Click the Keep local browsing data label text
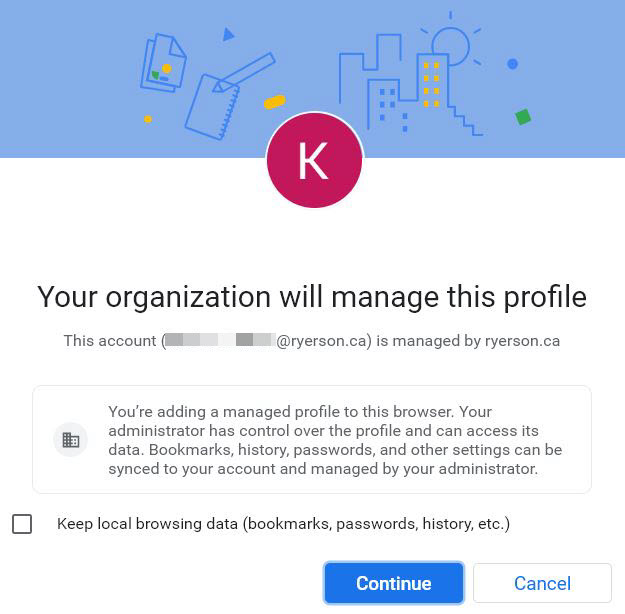 283,524
